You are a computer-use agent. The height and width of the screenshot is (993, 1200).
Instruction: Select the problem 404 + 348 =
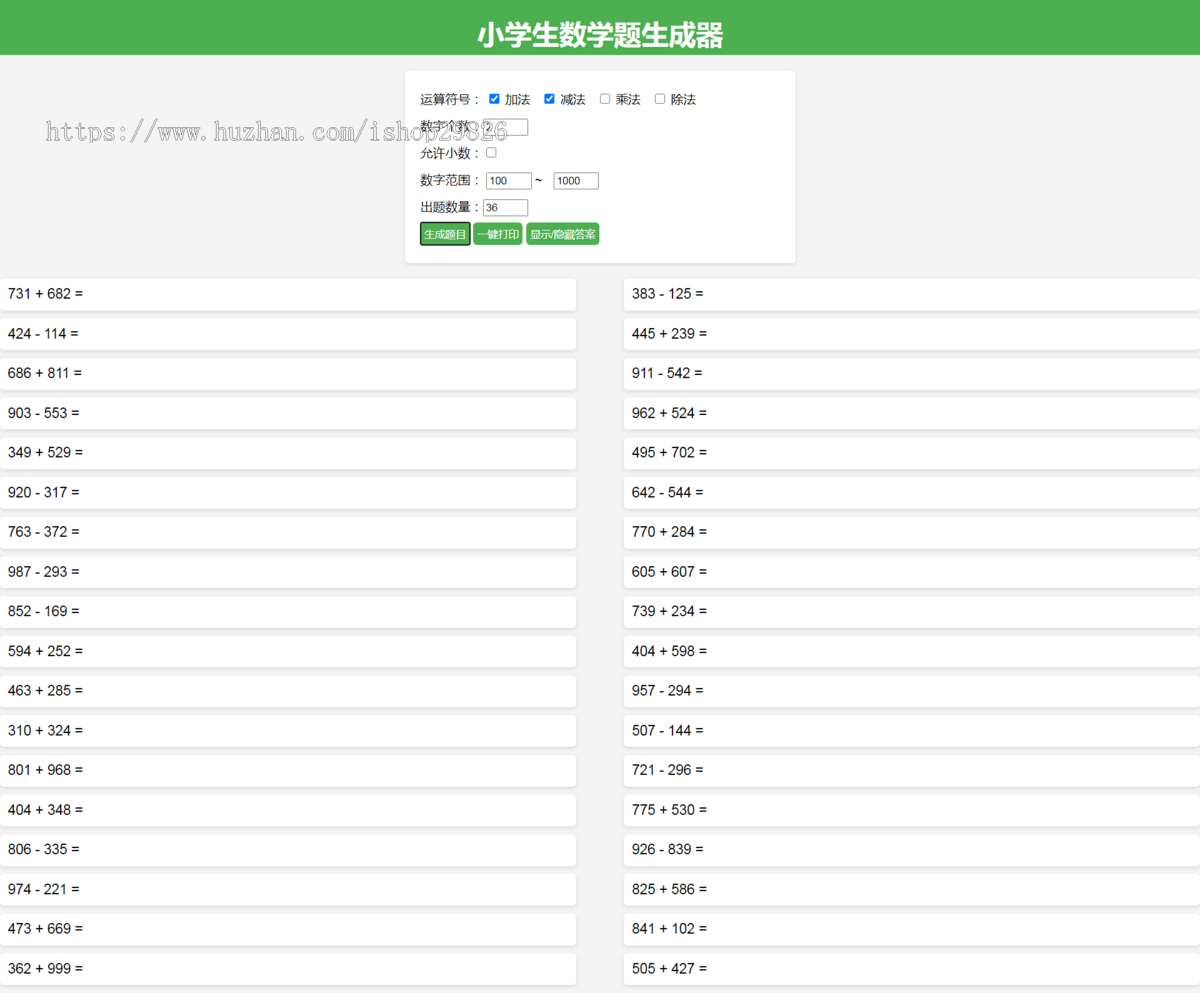288,810
